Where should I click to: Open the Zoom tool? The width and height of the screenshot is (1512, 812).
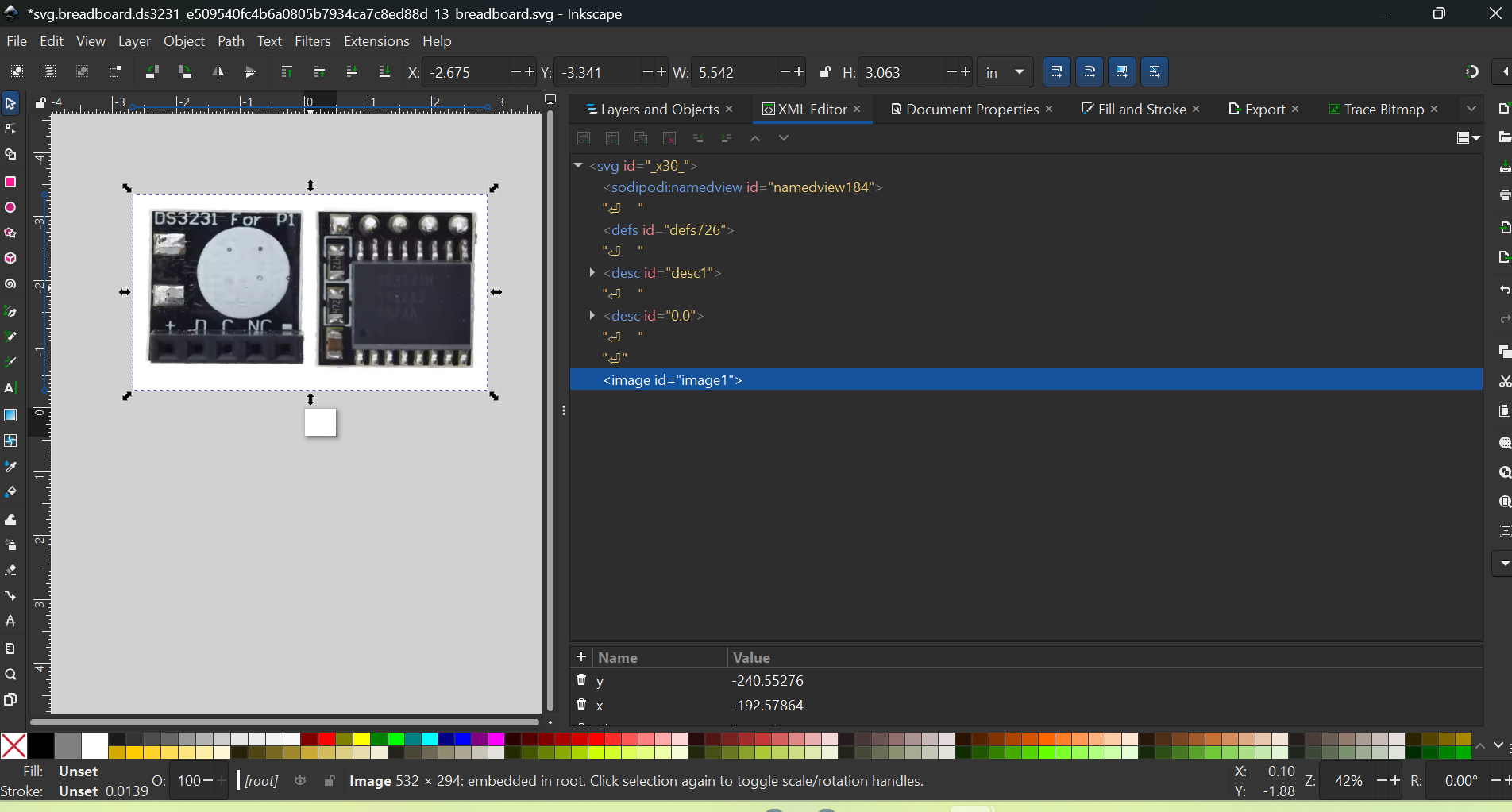[10, 675]
